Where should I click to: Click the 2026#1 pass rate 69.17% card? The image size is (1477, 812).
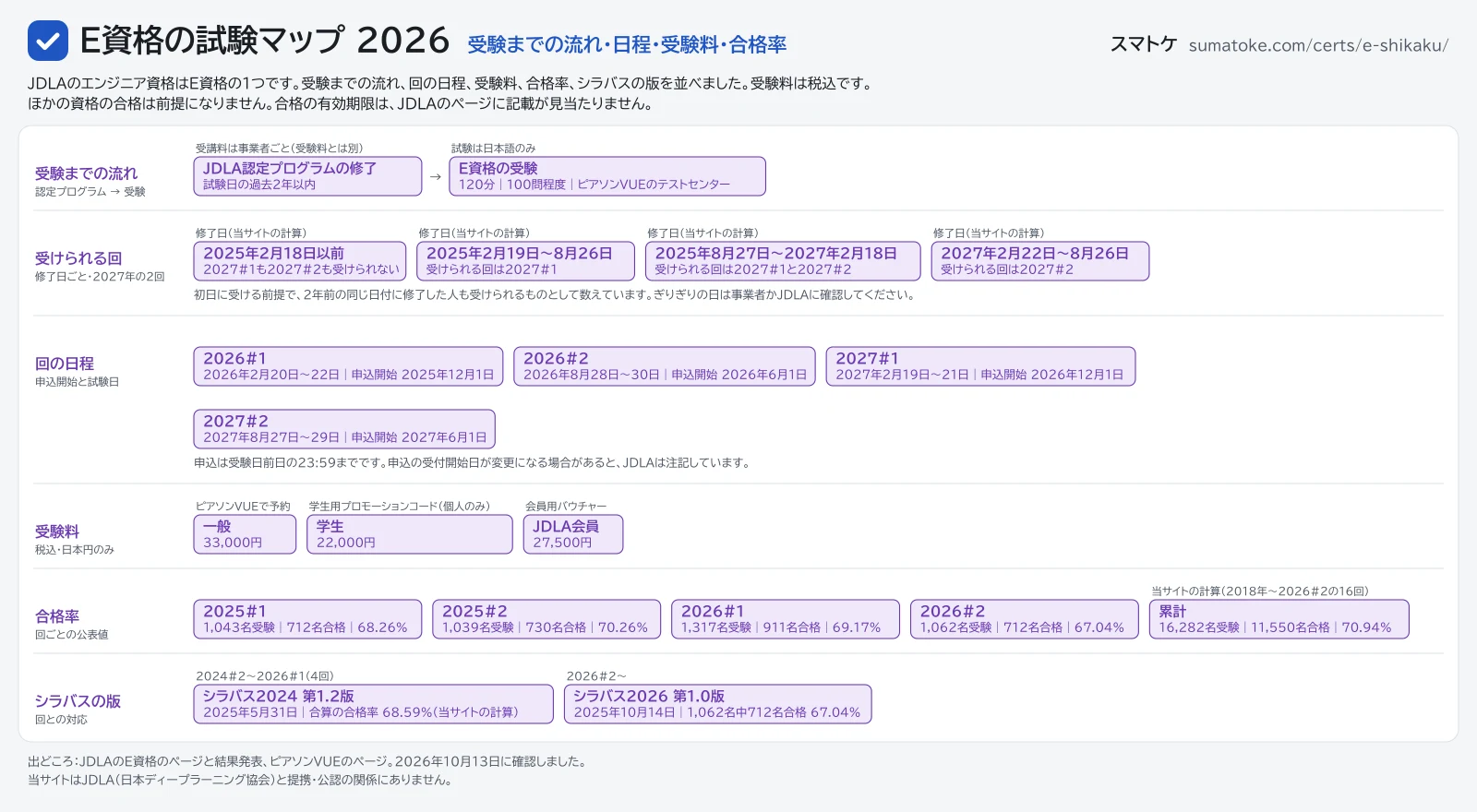coord(786,619)
